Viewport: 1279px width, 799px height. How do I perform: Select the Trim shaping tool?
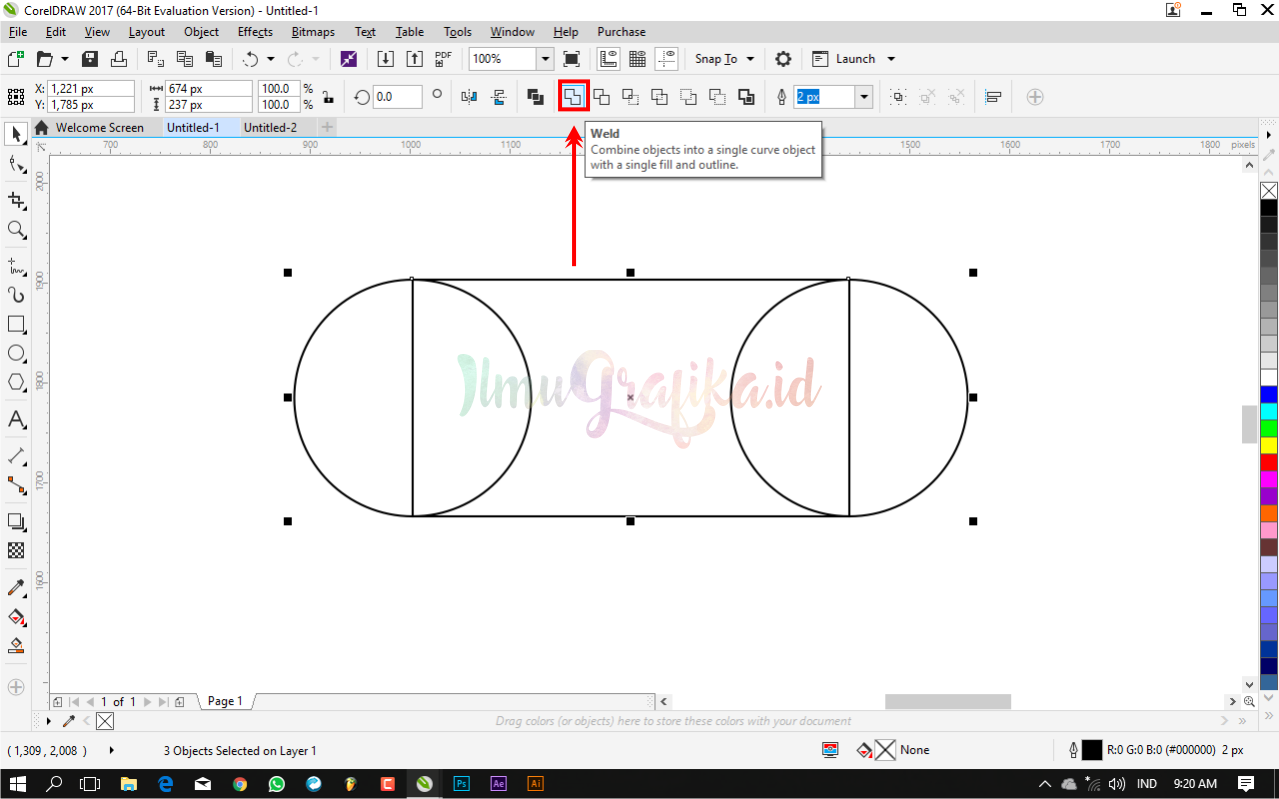click(602, 96)
